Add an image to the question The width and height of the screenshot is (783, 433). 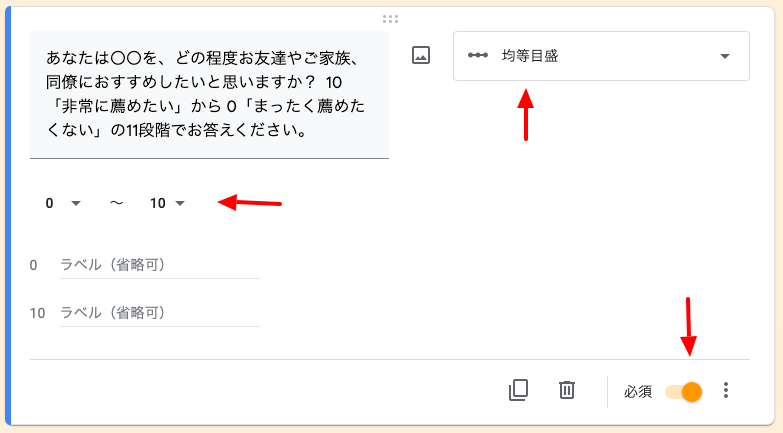click(x=421, y=55)
